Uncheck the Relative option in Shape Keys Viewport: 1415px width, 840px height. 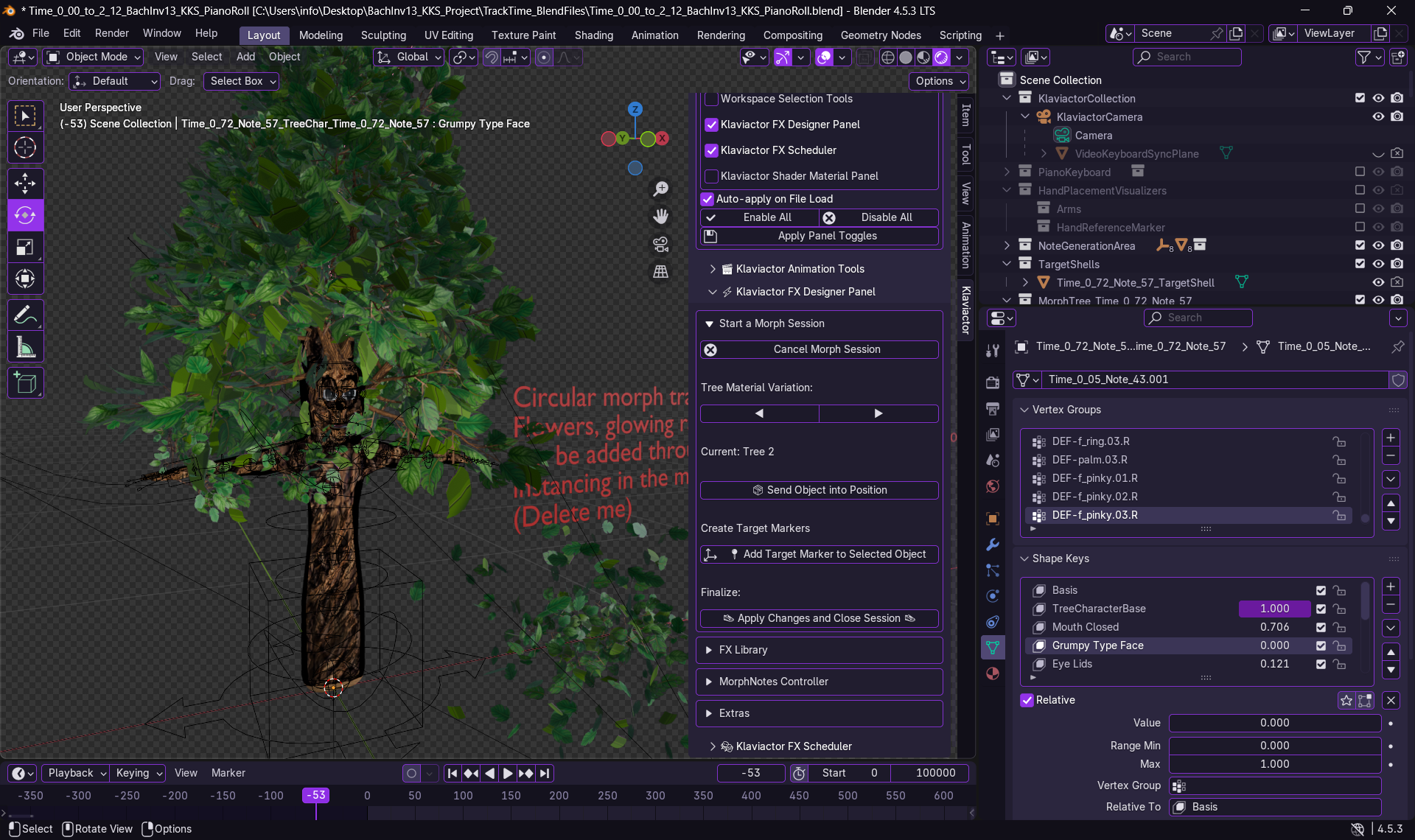coord(1027,700)
